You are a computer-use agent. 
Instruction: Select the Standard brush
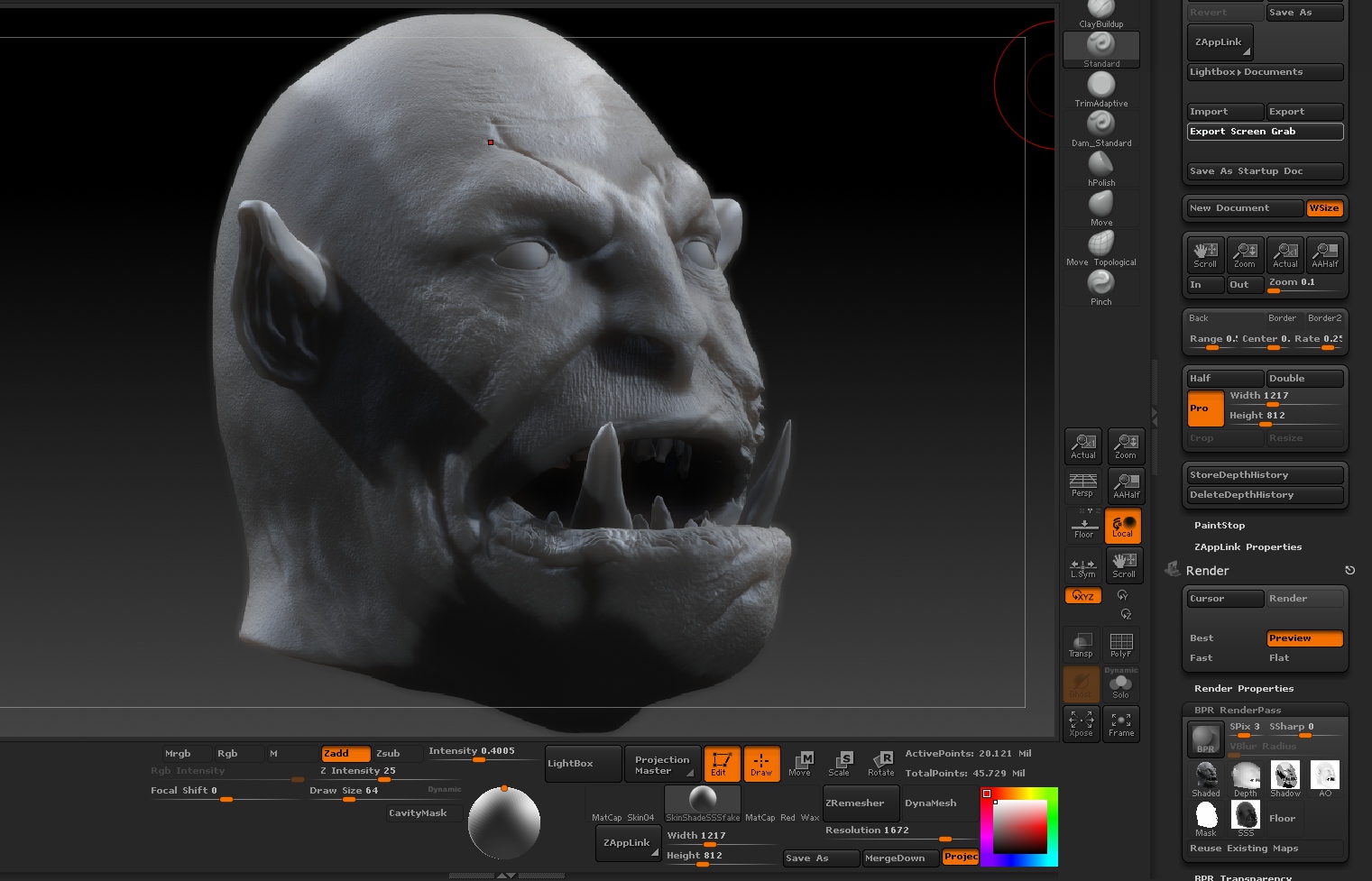coord(1101,50)
